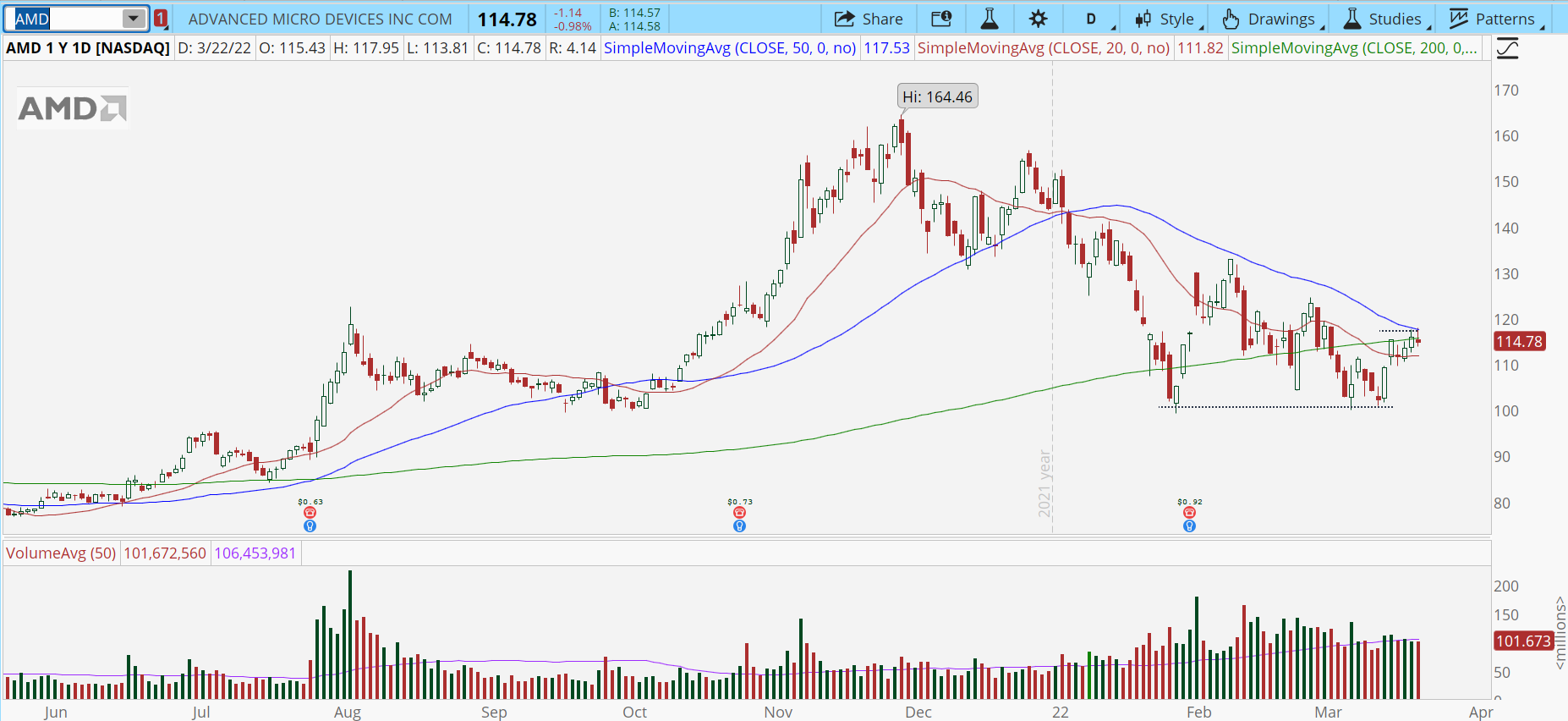
Task: Open the quick quote info icon
Action: pos(941,19)
